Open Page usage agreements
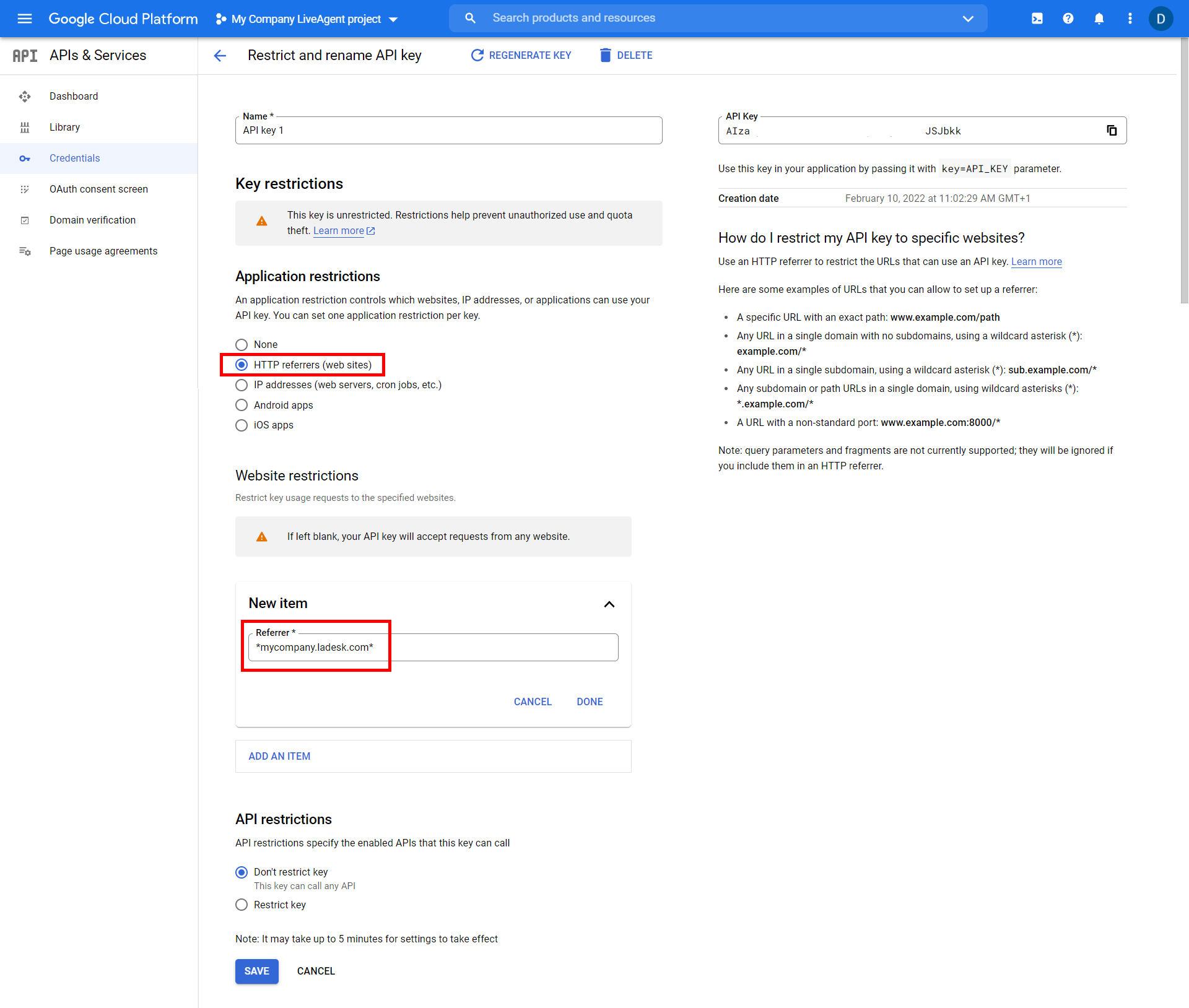Image resolution: width=1189 pixels, height=1008 pixels. click(x=103, y=251)
